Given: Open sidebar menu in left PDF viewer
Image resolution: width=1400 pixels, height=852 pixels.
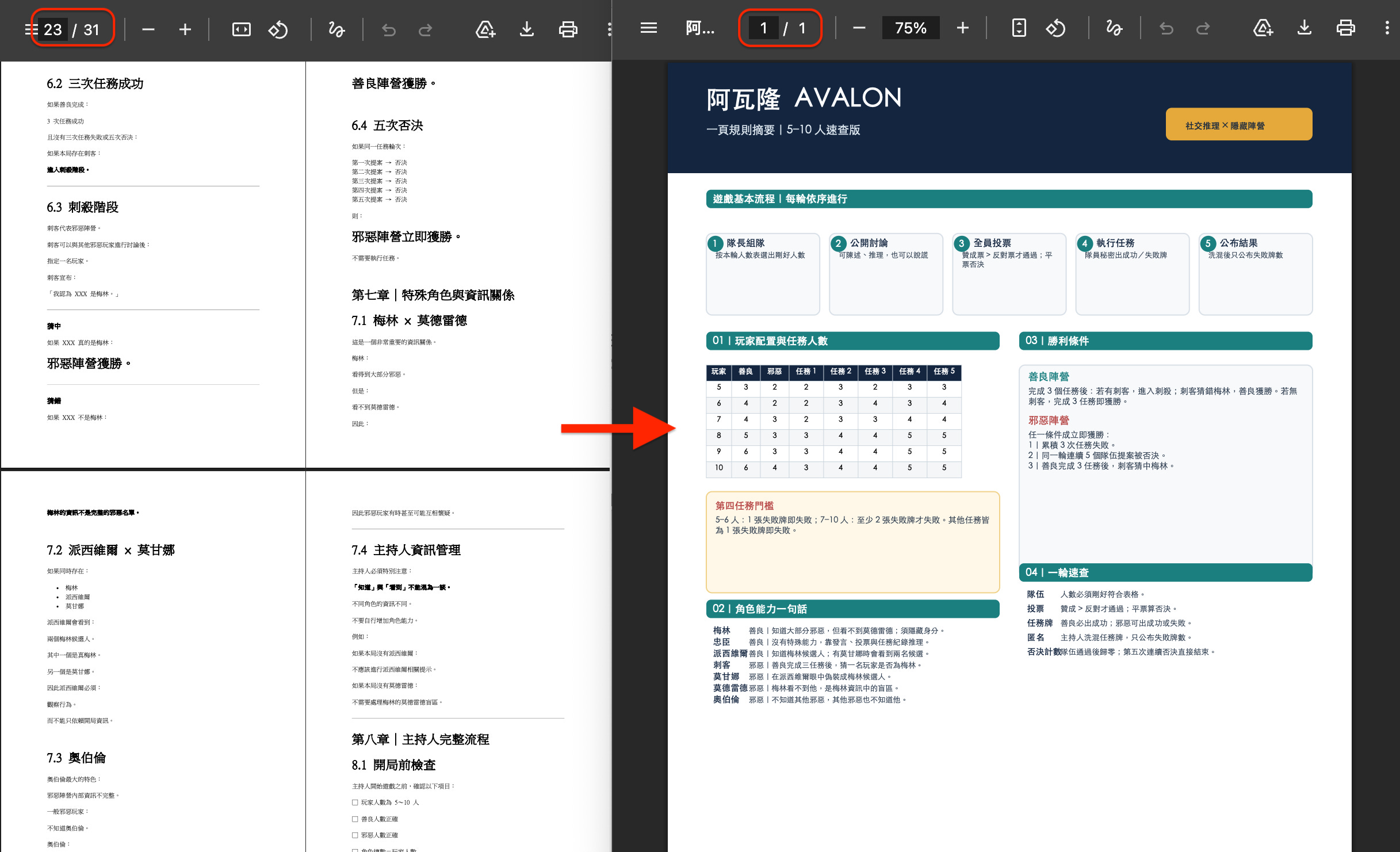Looking at the screenshot, I should [30, 29].
